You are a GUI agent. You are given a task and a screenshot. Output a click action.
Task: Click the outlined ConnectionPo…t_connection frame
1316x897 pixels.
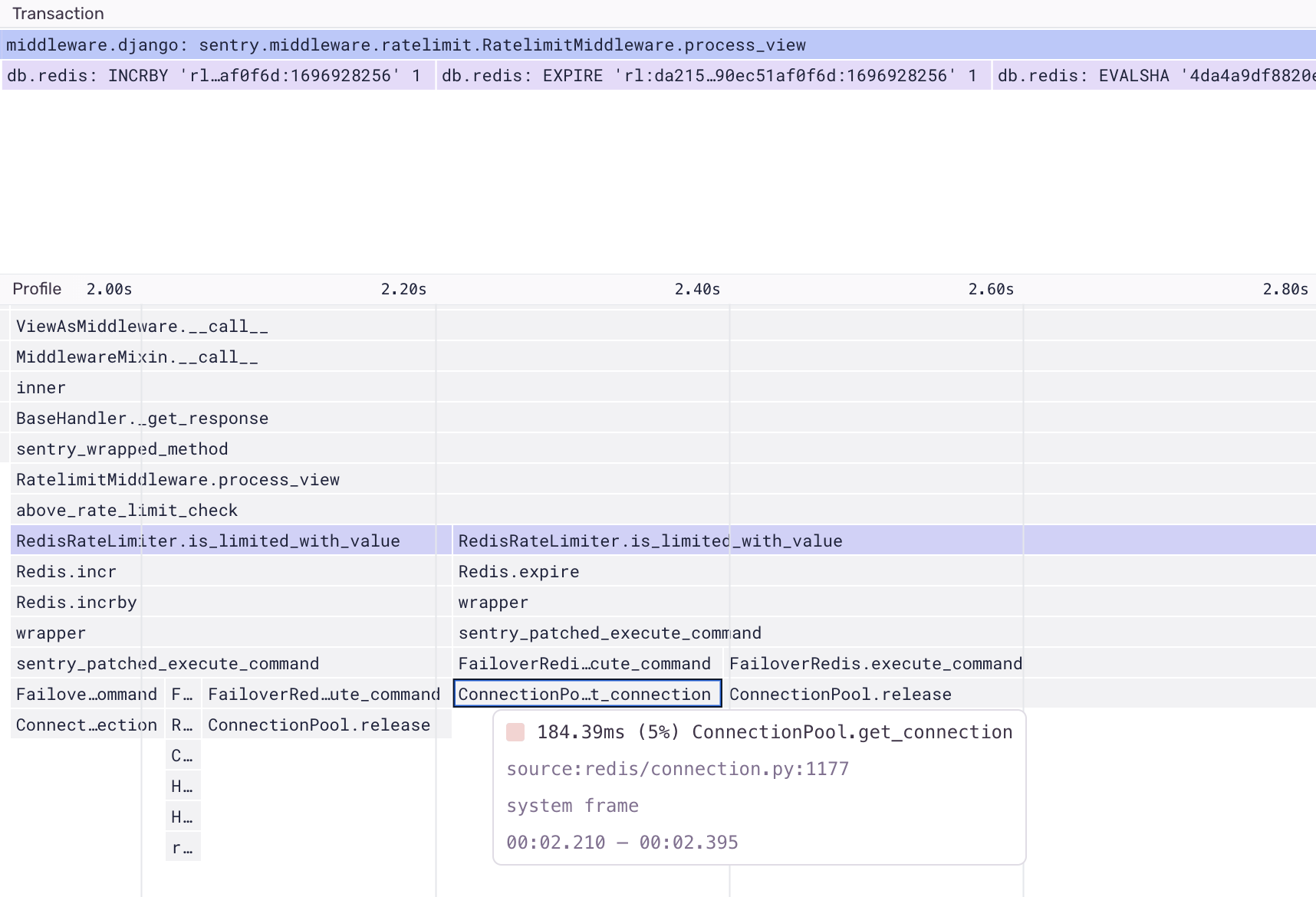(587, 694)
